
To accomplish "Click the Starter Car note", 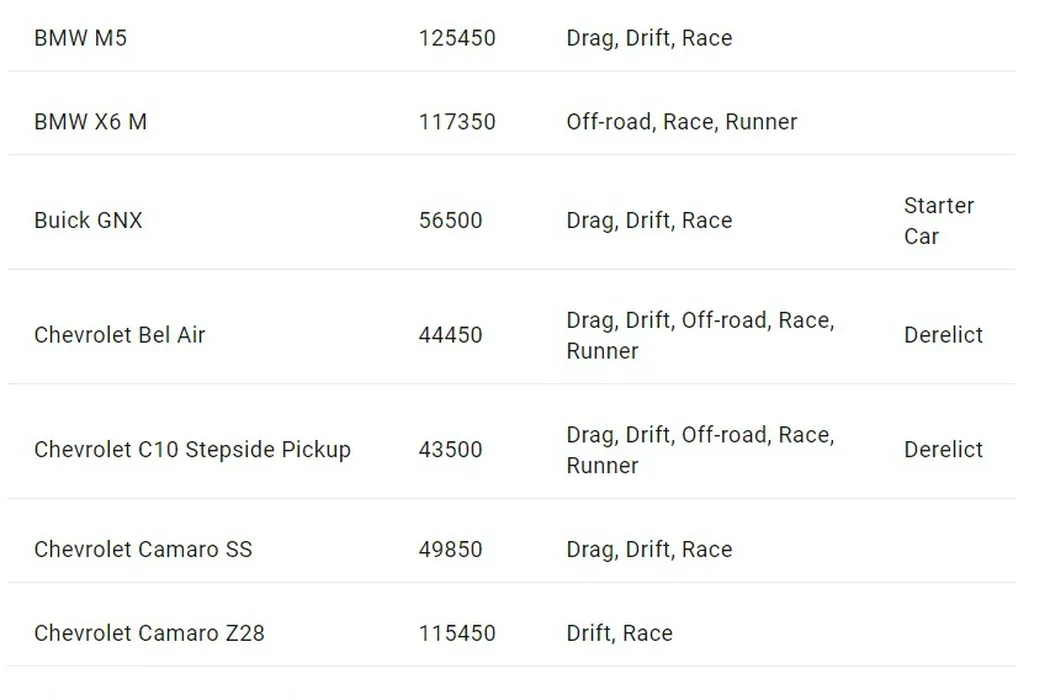I will 938,220.
